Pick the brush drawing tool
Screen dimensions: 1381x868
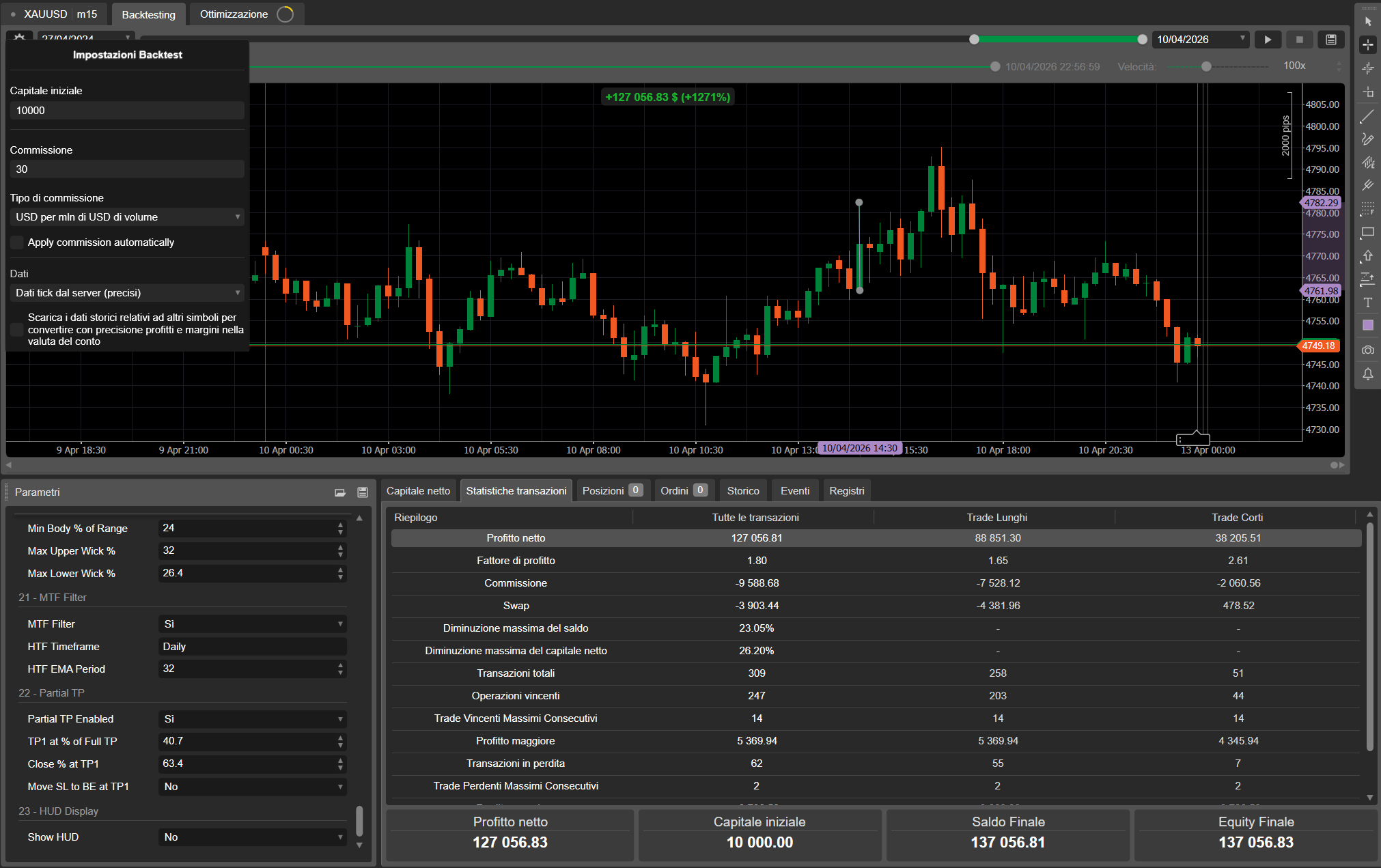pos(1368,139)
